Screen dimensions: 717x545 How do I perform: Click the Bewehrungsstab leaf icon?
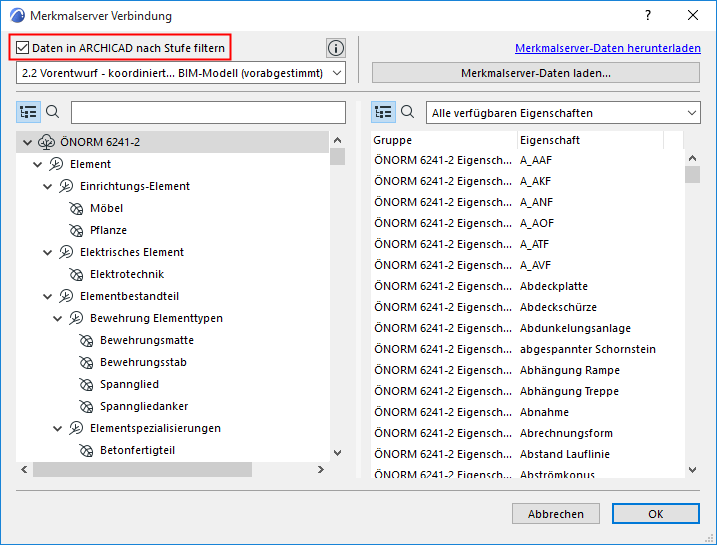[86, 363]
